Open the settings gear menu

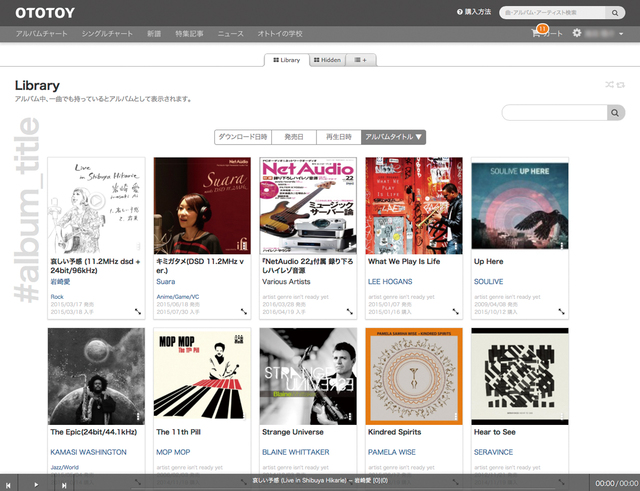click(576, 33)
